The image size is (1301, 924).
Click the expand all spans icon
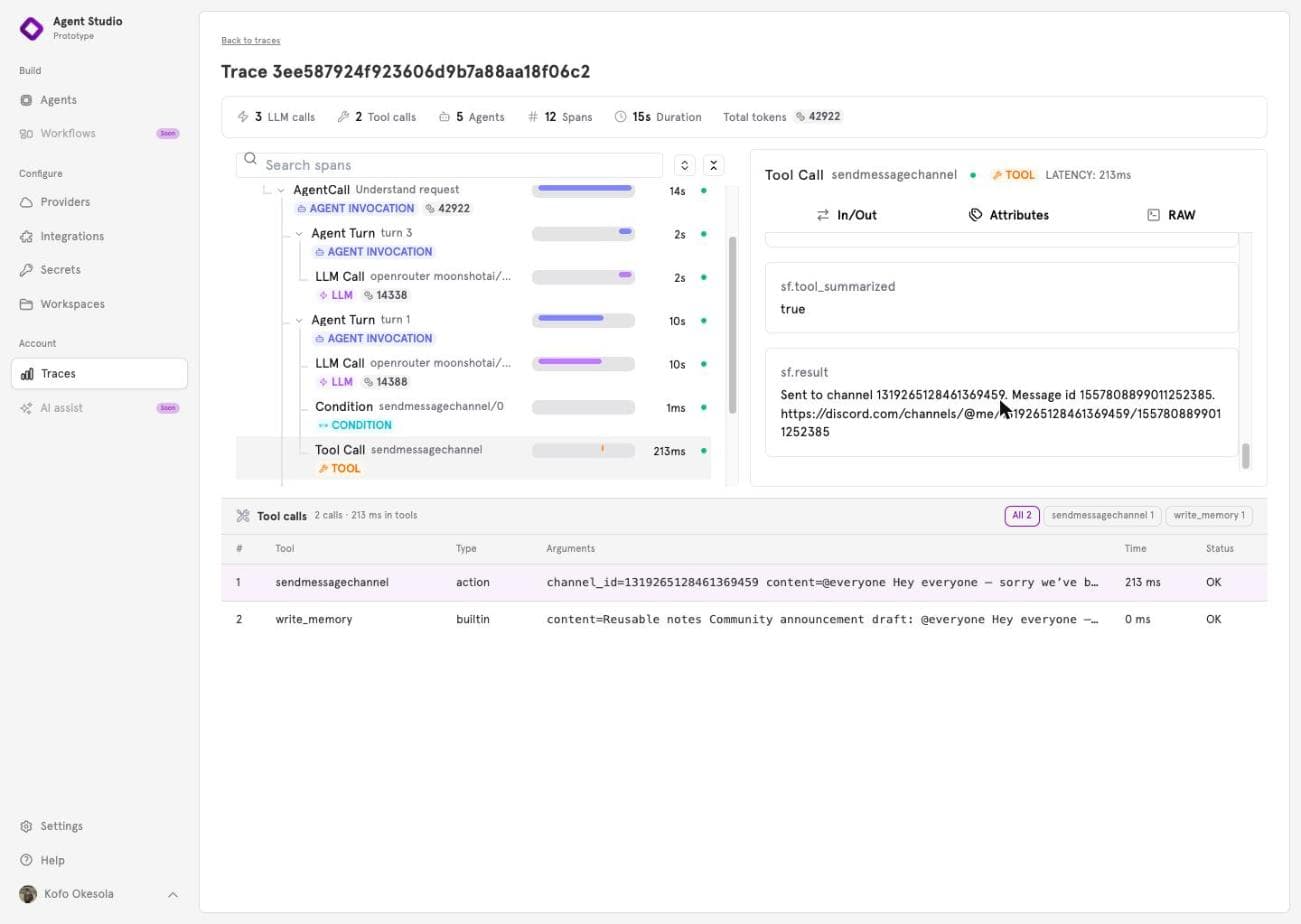tap(684, 165)
